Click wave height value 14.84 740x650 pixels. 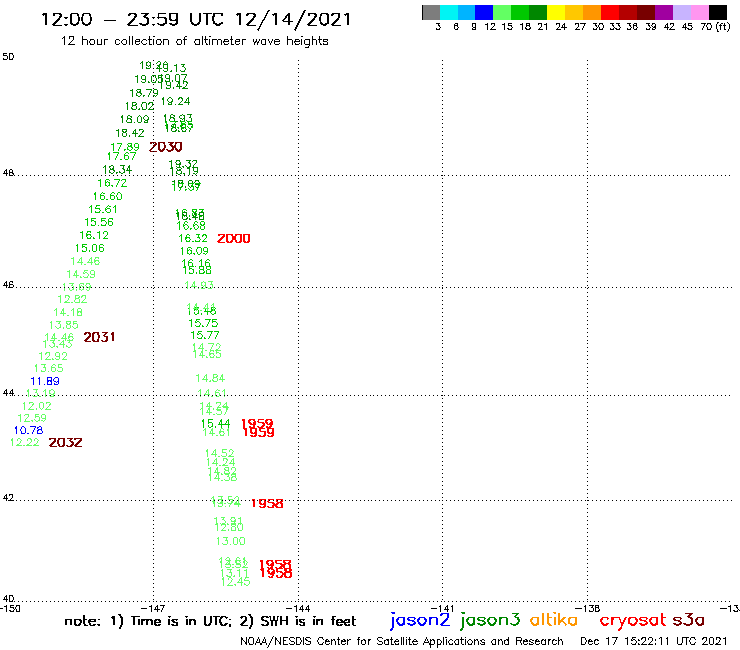tap(210, 378)
